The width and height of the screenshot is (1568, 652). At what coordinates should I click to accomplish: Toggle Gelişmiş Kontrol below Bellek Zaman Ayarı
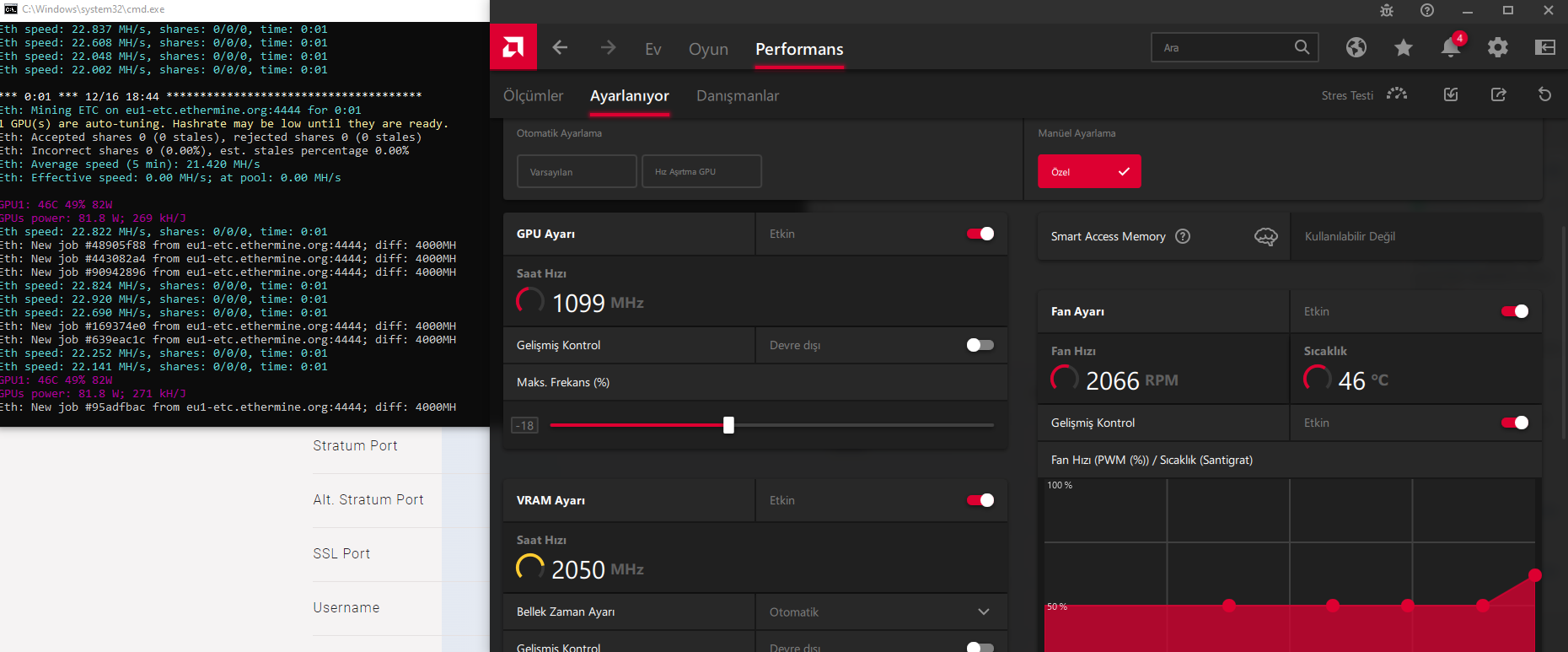tap(980, 647)
